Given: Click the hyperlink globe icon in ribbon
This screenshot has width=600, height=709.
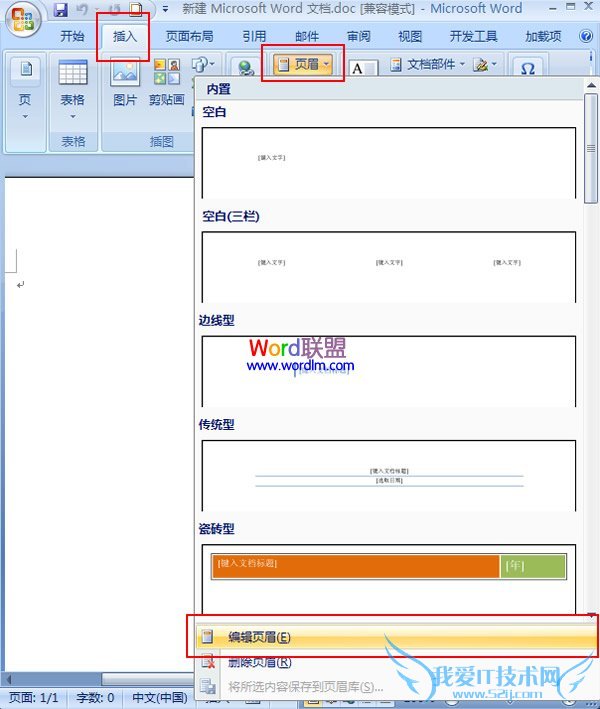Looking at the screenshot, I should tap(244, 68).
